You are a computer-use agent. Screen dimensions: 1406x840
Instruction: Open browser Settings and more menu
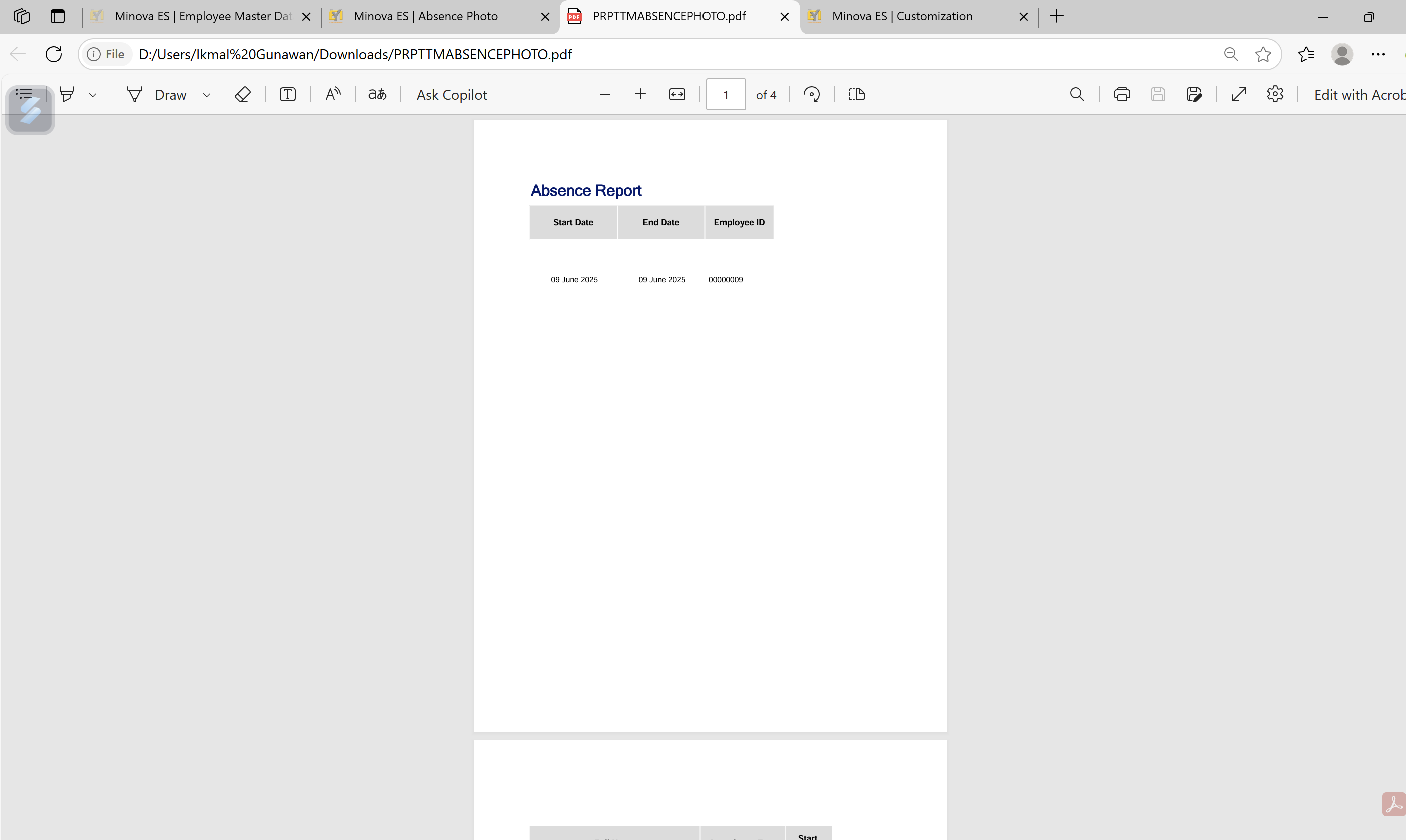click(x=1378, y=54)
